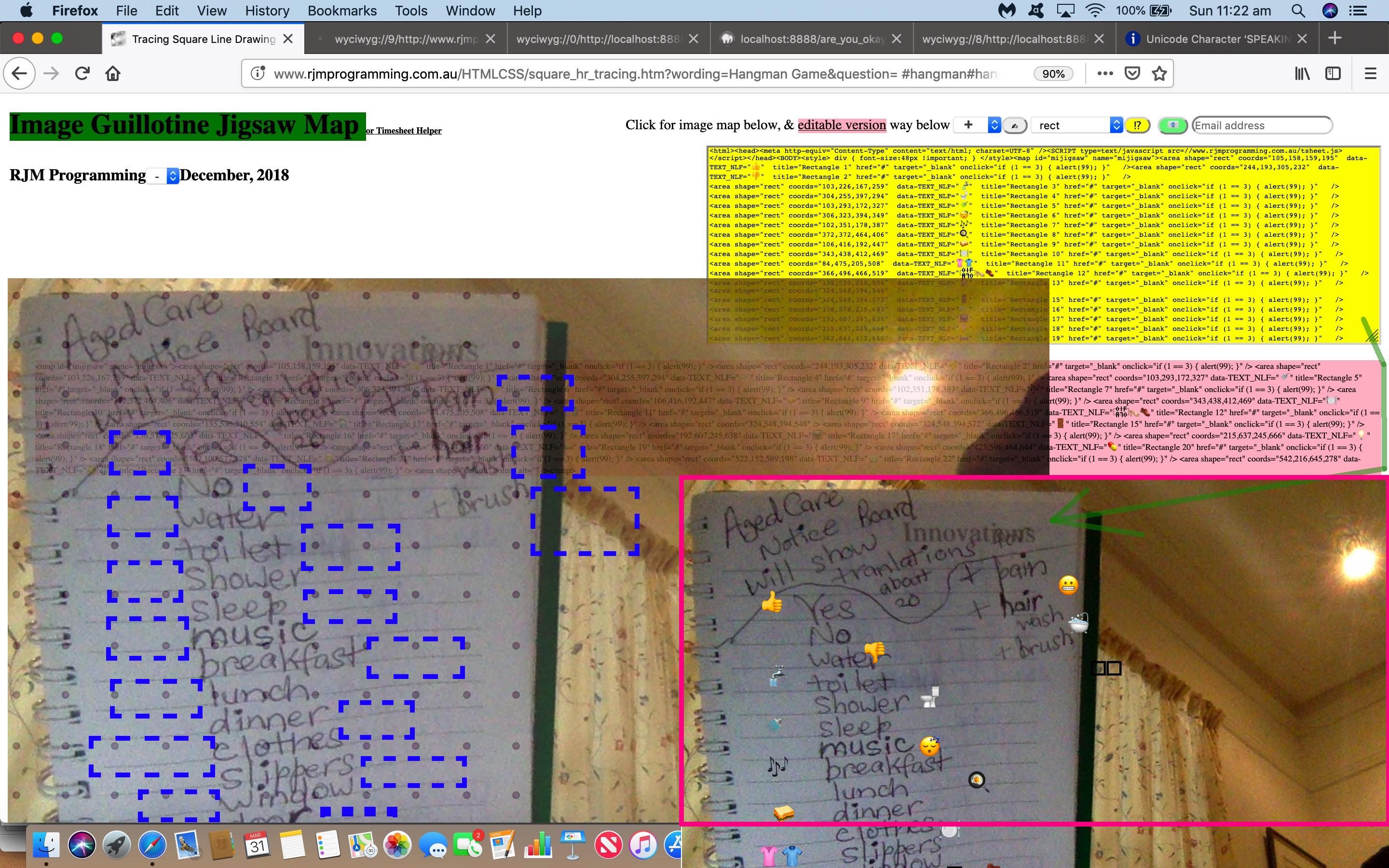Show site information for rjmprogramming.com.au

pyautogui.click(x=258, y=73)
